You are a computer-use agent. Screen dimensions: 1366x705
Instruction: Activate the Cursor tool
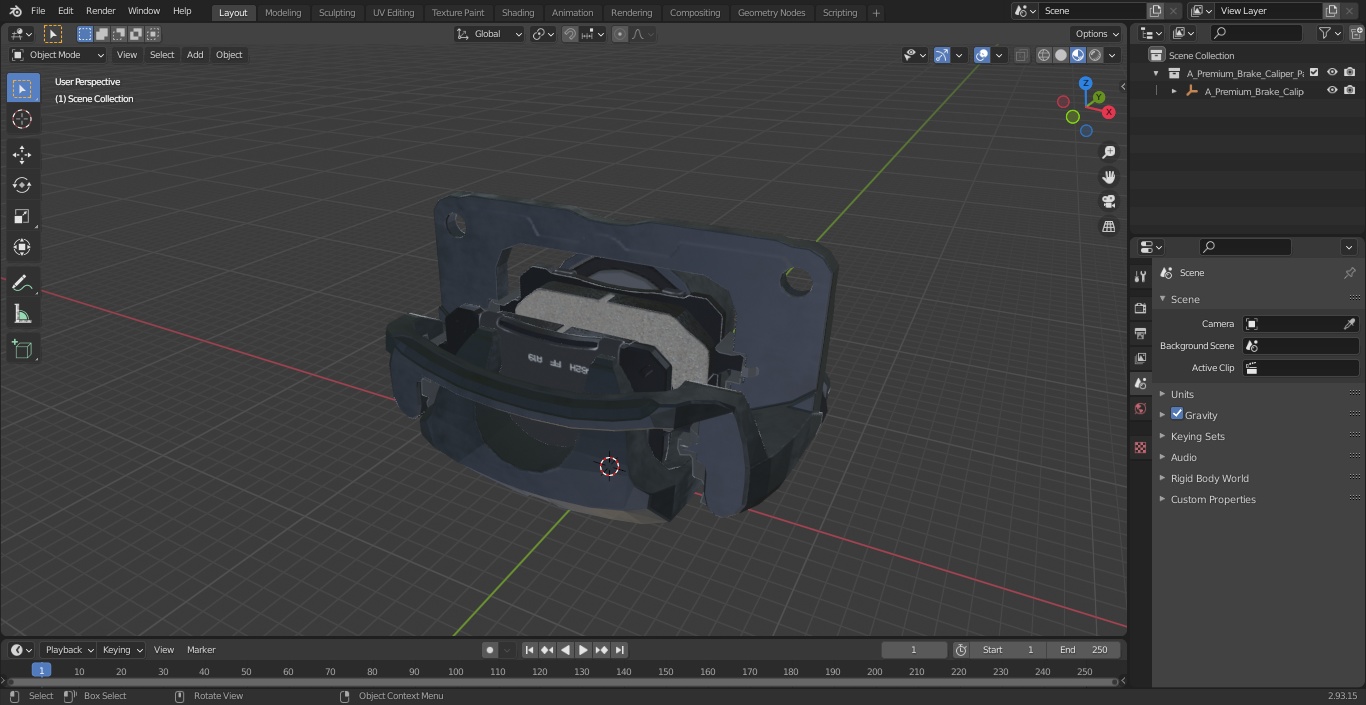click(x=22, y=119)
